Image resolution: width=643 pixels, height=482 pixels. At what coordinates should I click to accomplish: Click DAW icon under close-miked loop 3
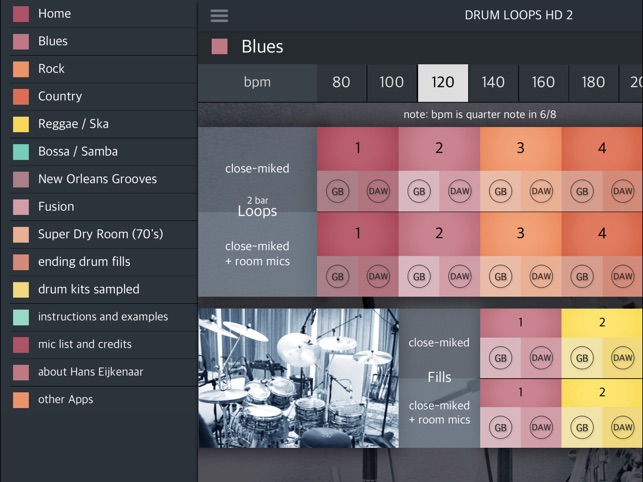541,191
